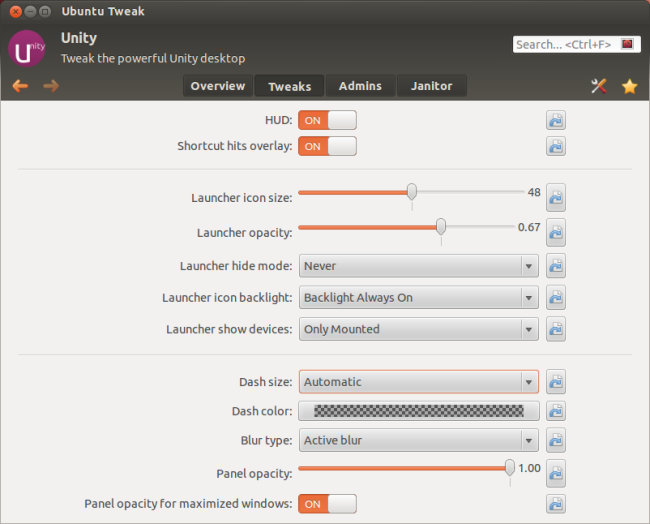Screen dimensions: 650x524
Task: Open the Launcher icon backlight dropdown
Action: 419,297
